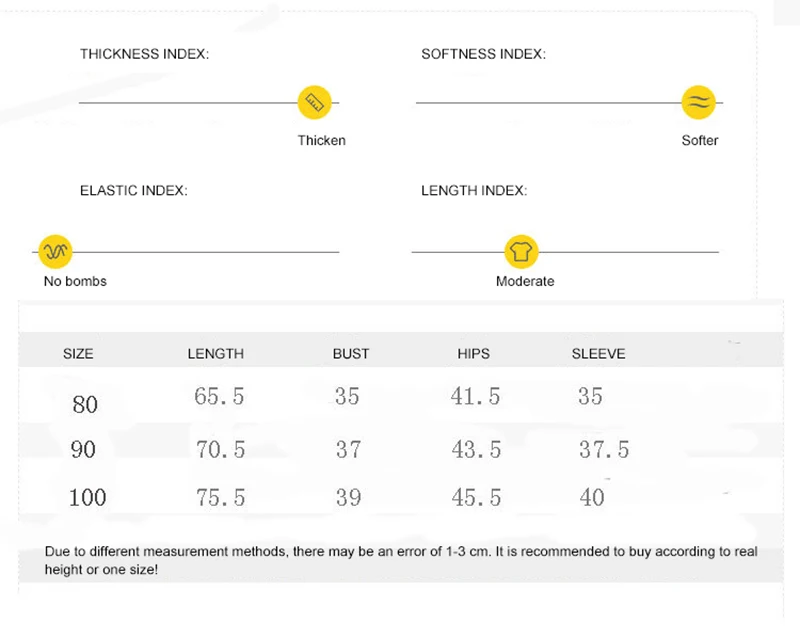
Task: Select the SLEEVE column header
Action: tap(598, 354)
